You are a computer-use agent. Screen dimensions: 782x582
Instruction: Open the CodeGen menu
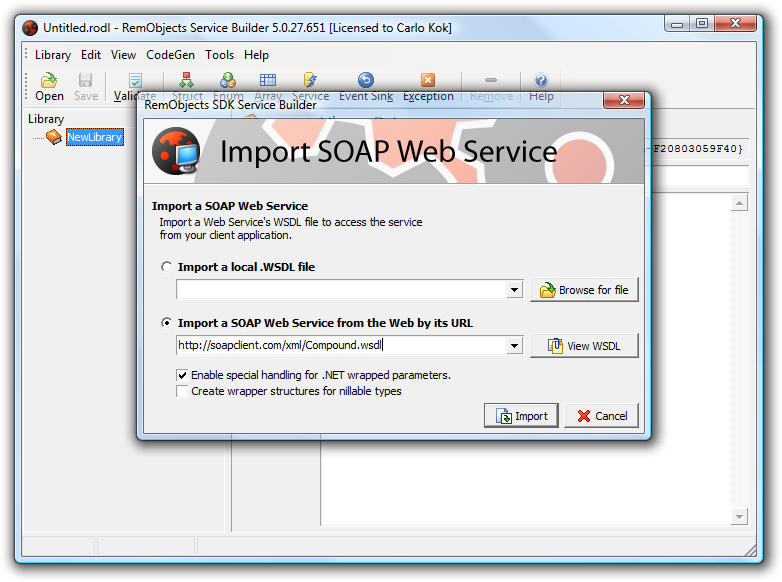point(170,55)
